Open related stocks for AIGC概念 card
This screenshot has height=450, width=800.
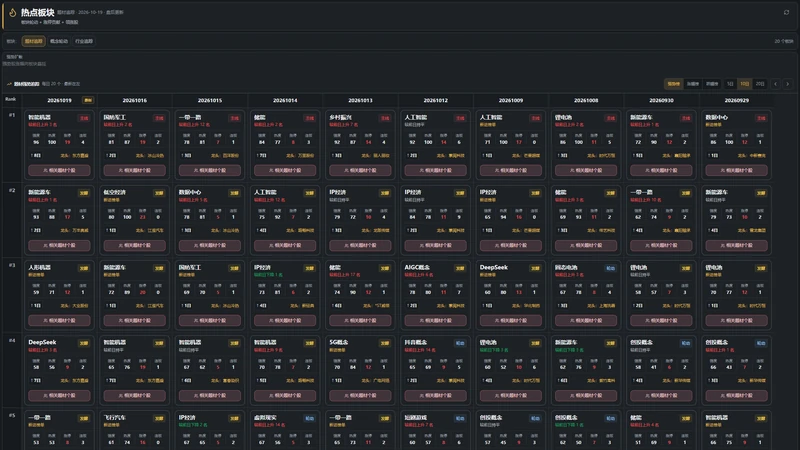(x=435, y=320)
